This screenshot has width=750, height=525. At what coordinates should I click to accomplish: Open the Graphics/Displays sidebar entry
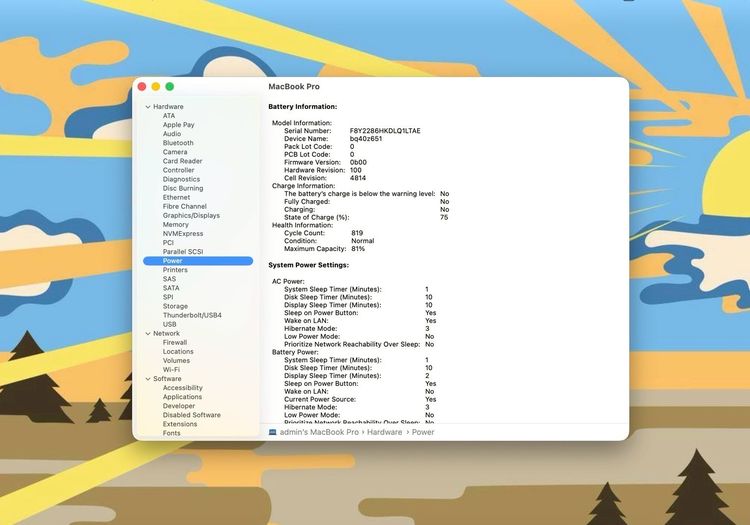(x=191, y=215)
